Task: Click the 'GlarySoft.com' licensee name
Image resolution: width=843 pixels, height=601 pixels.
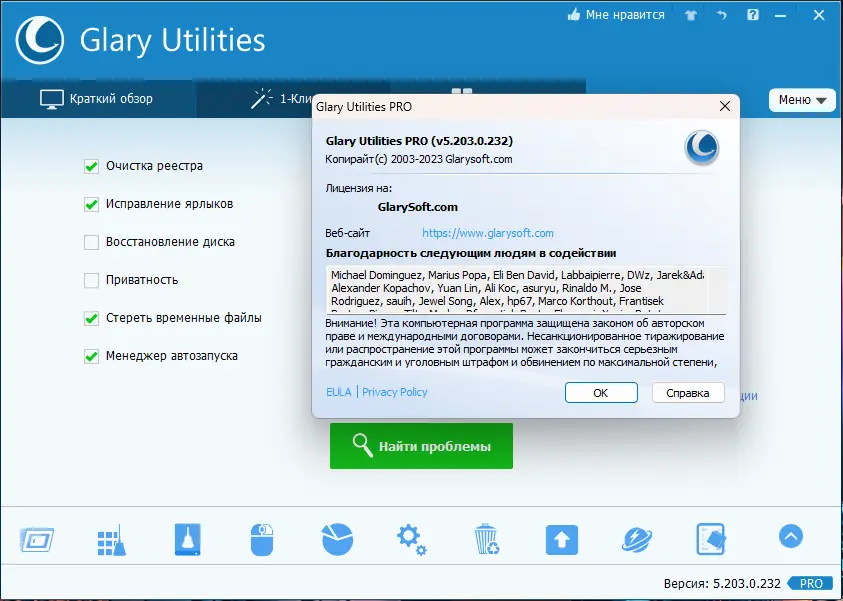Action: (418, 207)
